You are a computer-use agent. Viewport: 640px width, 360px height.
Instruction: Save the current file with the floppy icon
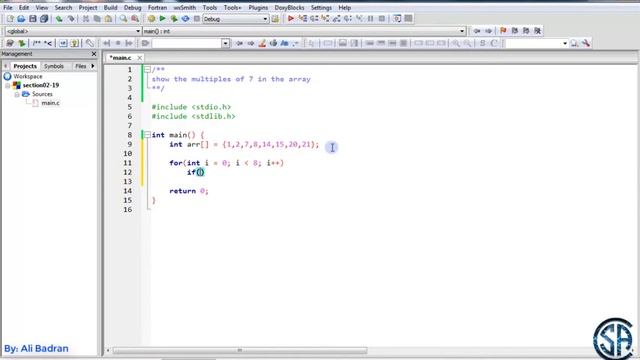(33, 19)
